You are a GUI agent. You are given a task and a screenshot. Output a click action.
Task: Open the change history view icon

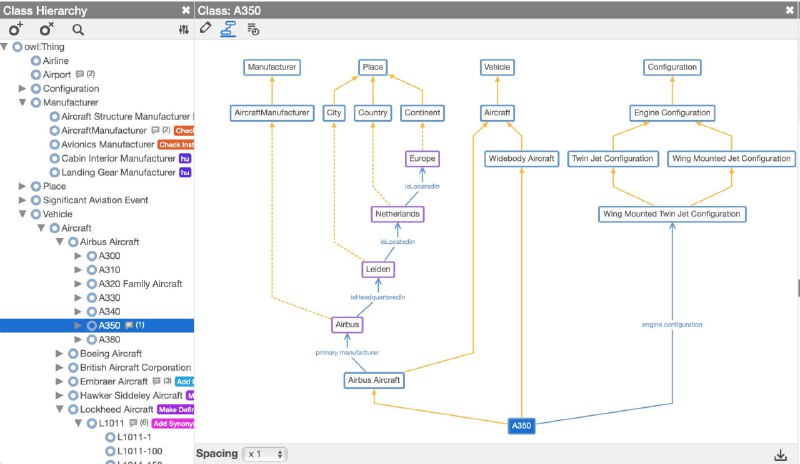pos(253,29)
